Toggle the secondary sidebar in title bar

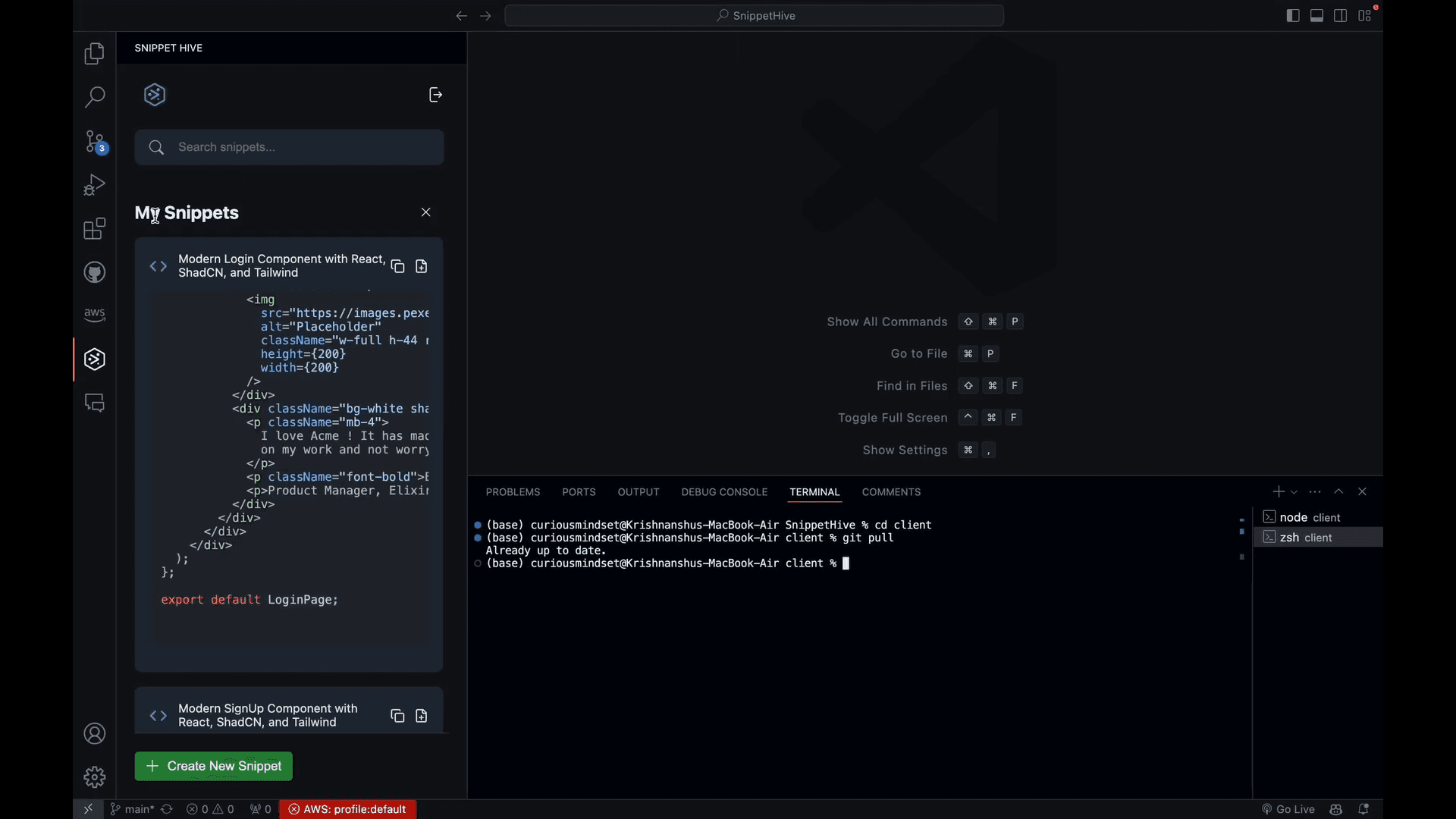pos(1341,15)
